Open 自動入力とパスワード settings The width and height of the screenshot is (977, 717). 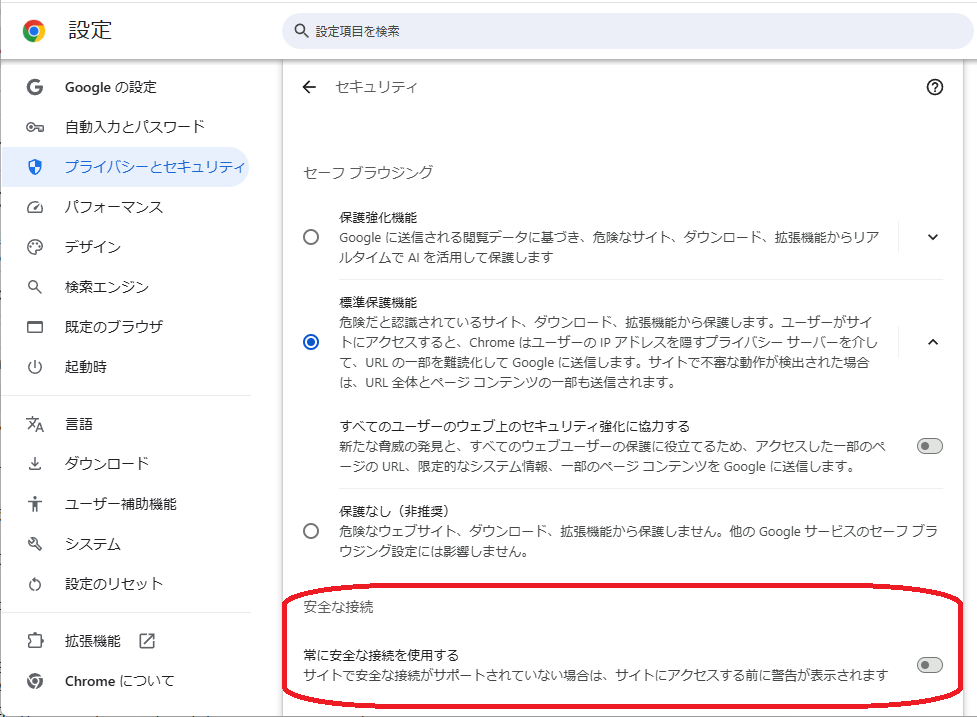pos(126,127)
